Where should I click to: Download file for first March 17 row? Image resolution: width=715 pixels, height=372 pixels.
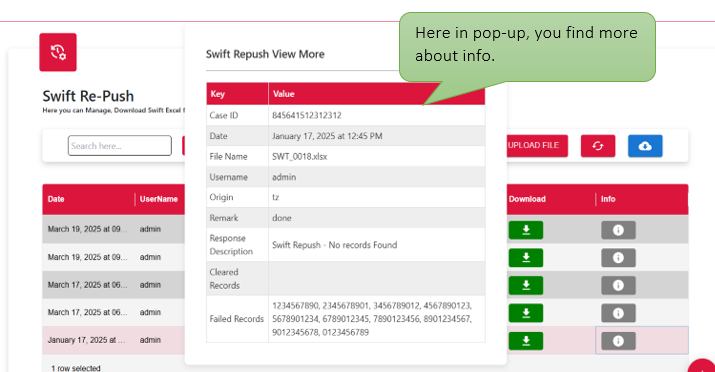tap(526, 285)
